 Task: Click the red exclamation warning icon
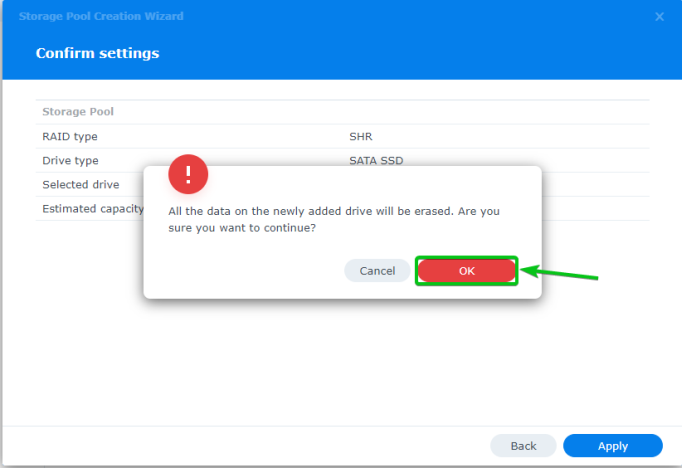(x=188, y=174)
